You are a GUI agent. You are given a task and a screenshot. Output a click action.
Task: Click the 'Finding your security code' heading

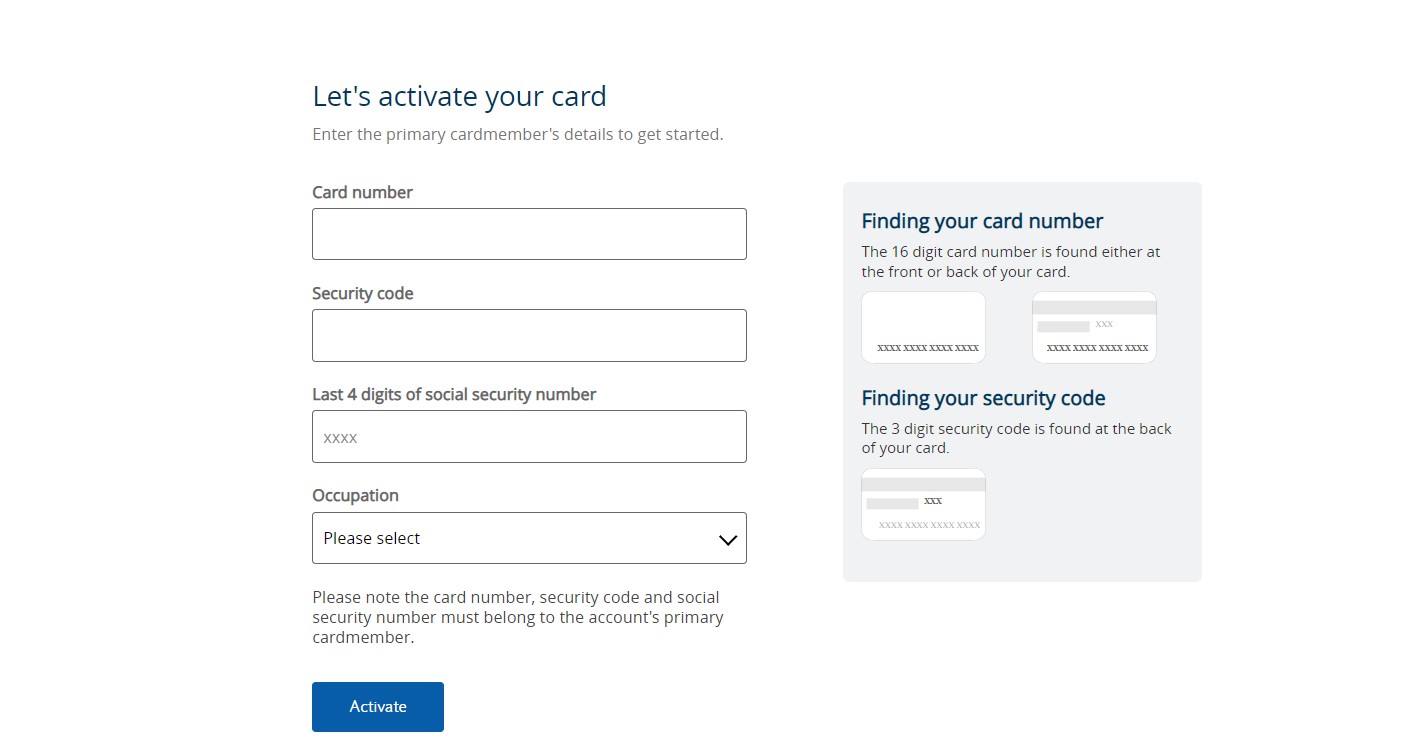983,397
